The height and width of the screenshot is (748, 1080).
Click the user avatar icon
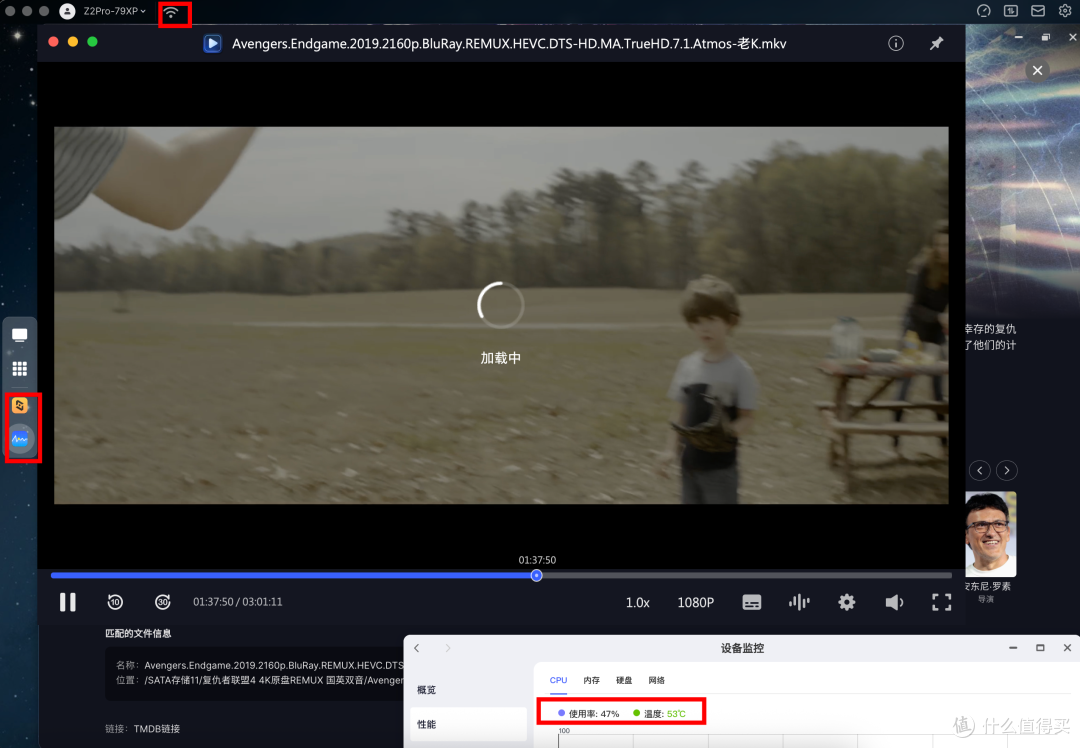(68, 11)
